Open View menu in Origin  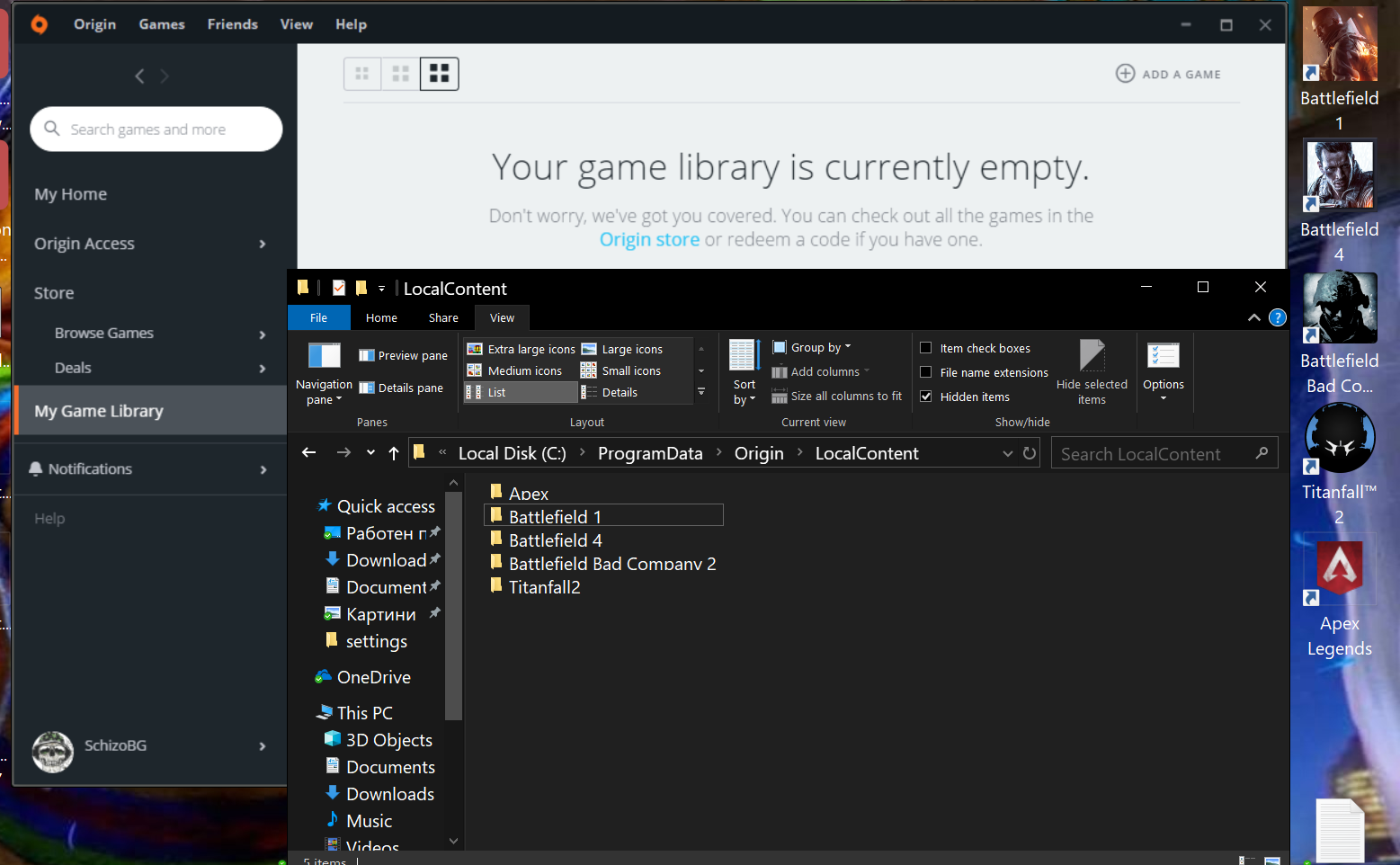point(297,24)
